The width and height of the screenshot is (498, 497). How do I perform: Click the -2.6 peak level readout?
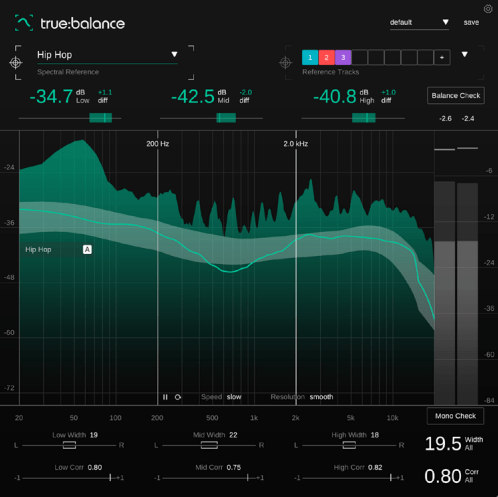click(x=445, y=119)
